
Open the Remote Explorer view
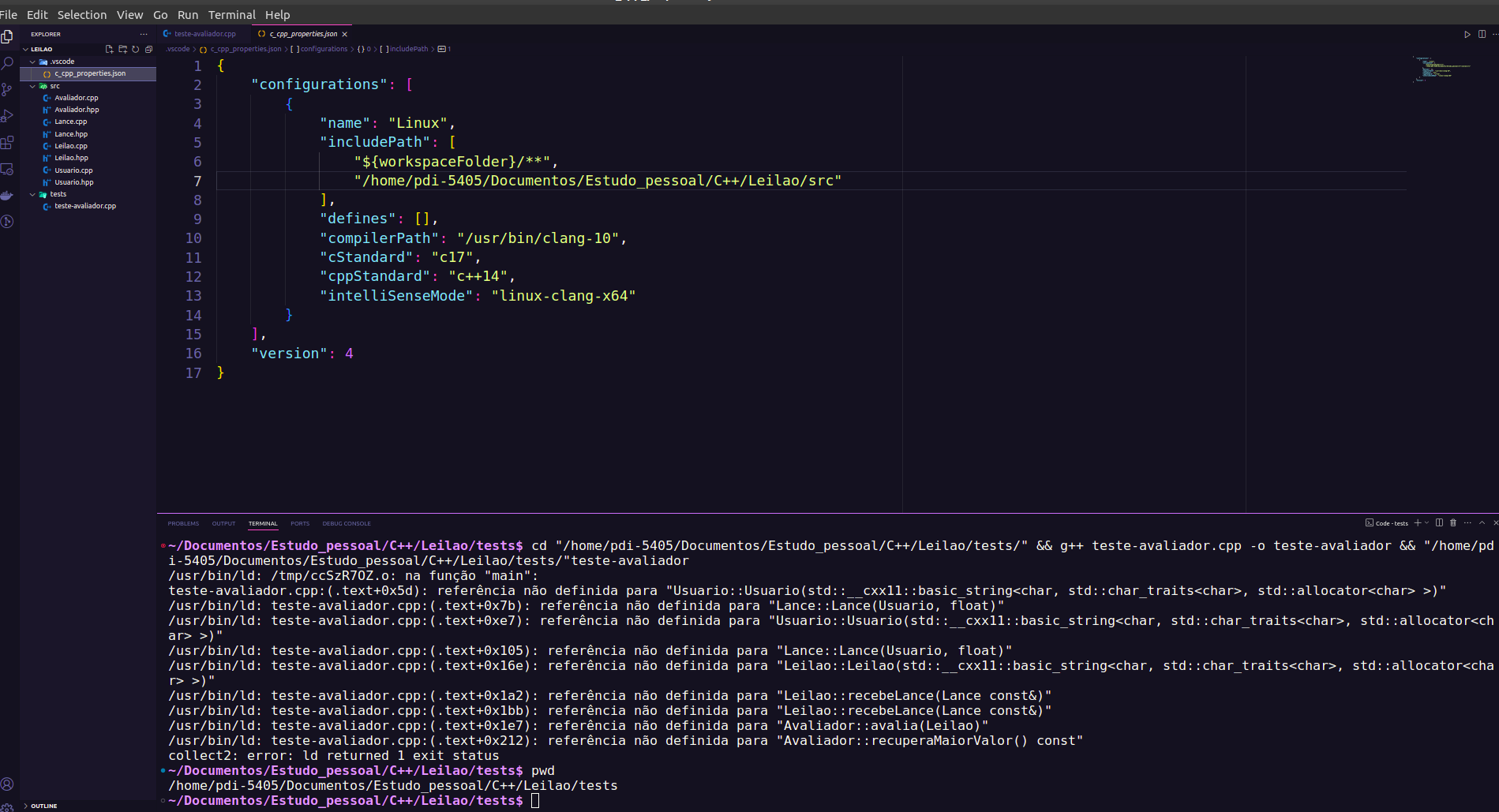pos(7,169)
